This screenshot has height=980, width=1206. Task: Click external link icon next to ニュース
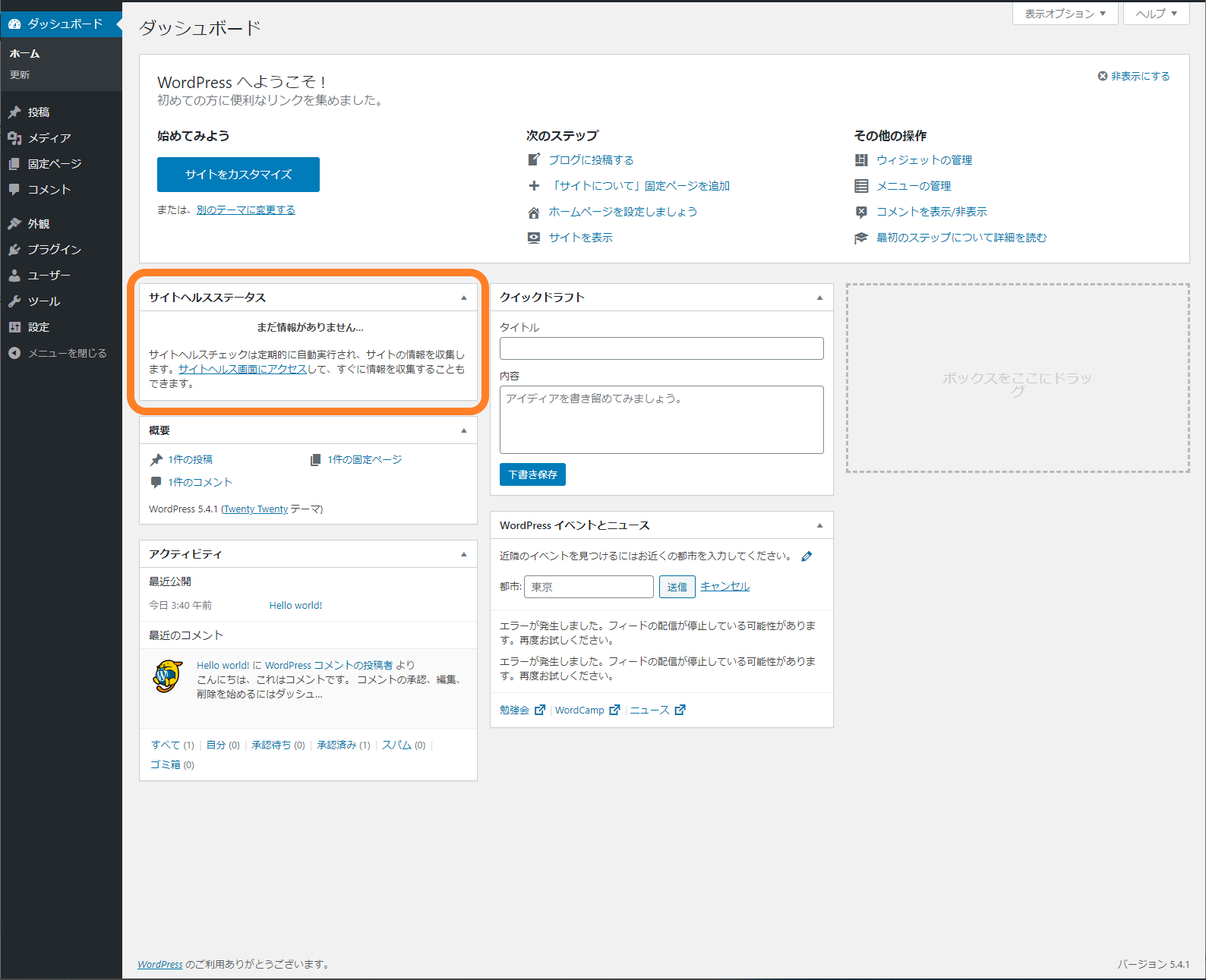tap(680, 710)
